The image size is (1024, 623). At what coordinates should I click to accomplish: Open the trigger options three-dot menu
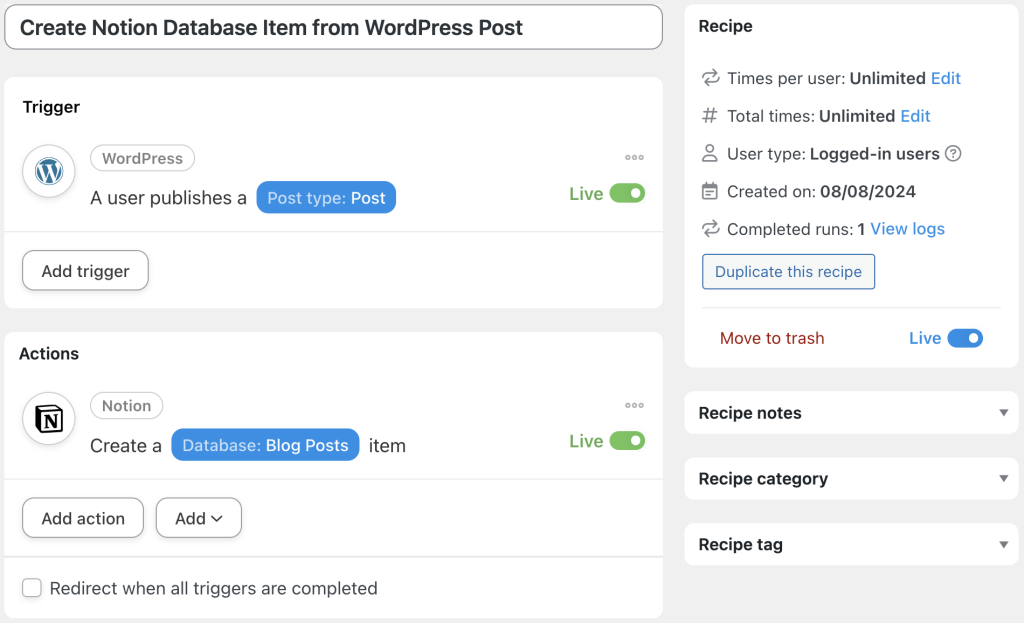click(634, 157)
